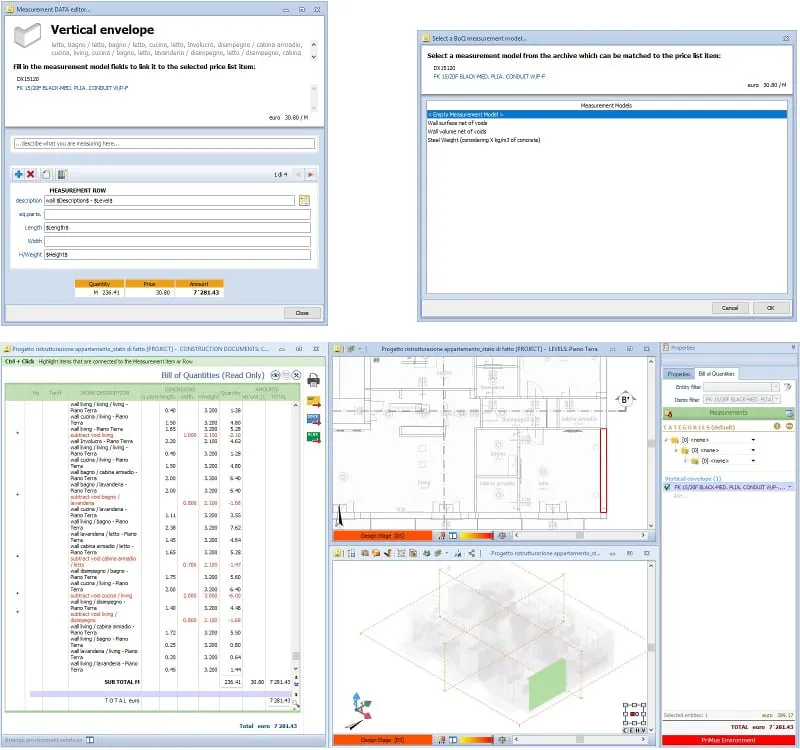Click the green export icon beside the bill
Screen dimensions: 800x750
313,437
